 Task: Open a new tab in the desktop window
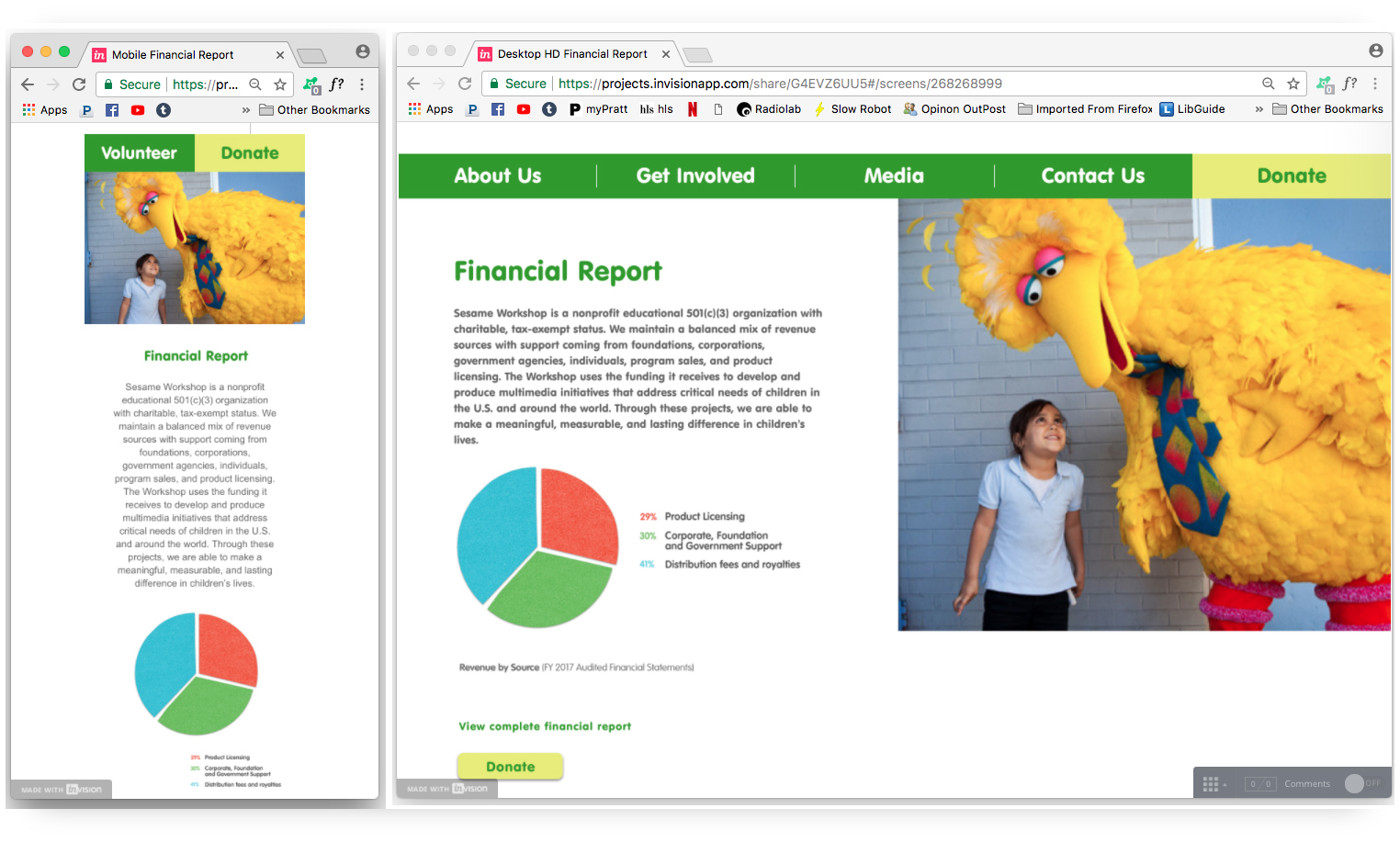pyautogui.click(x=697, y=55)
